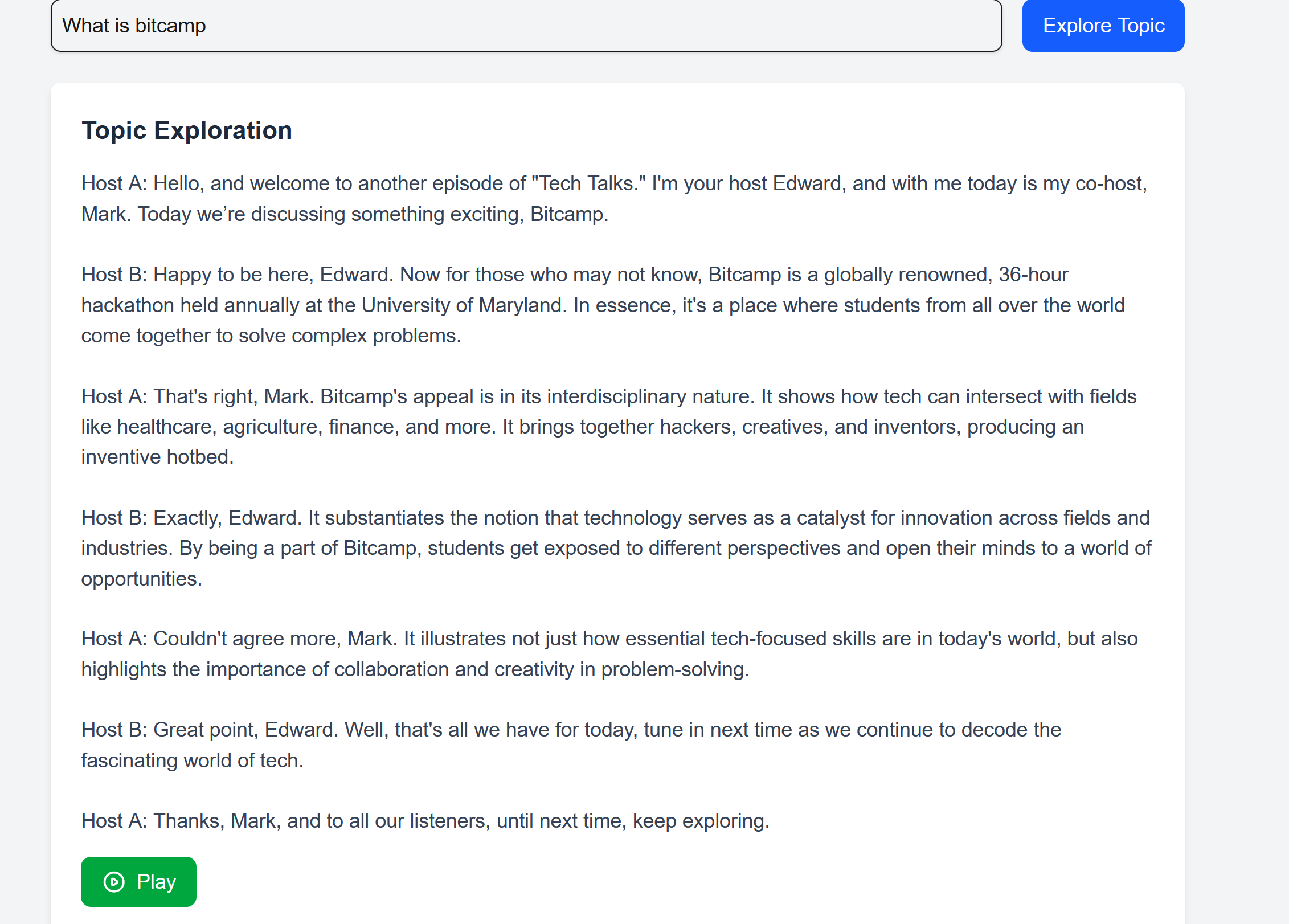Image resolution: width=1289 pixels, height=924 pixels.
Task: Click Host B's 36-hour hackathon paragraph
Action: [x=603, y=305]
